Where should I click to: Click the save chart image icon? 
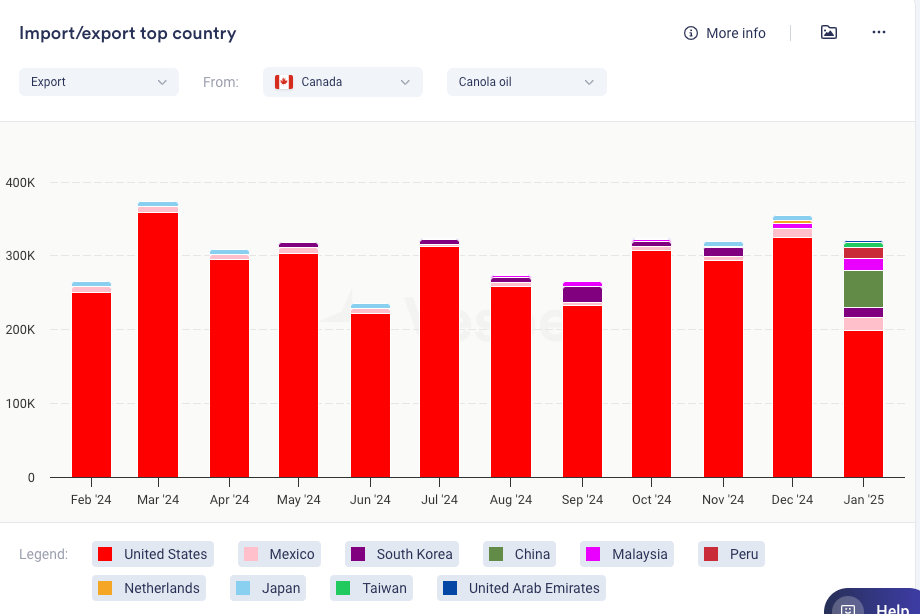828,32
